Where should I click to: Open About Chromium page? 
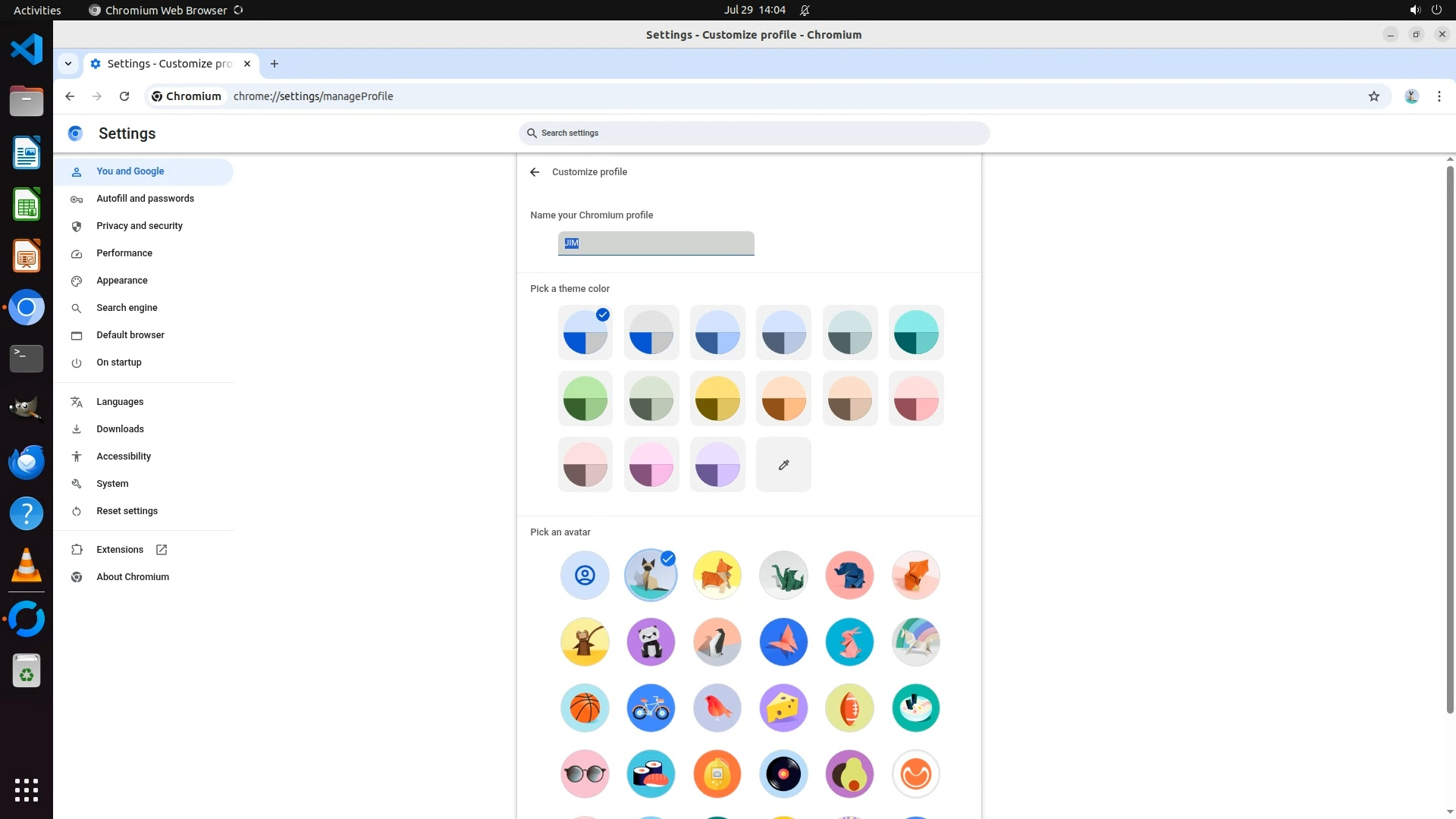133,577
